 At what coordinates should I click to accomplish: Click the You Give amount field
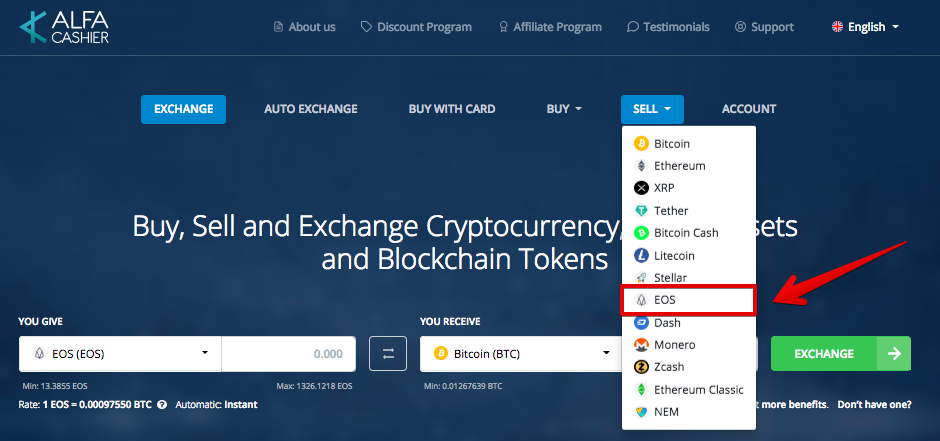click(x=288, y=354)
